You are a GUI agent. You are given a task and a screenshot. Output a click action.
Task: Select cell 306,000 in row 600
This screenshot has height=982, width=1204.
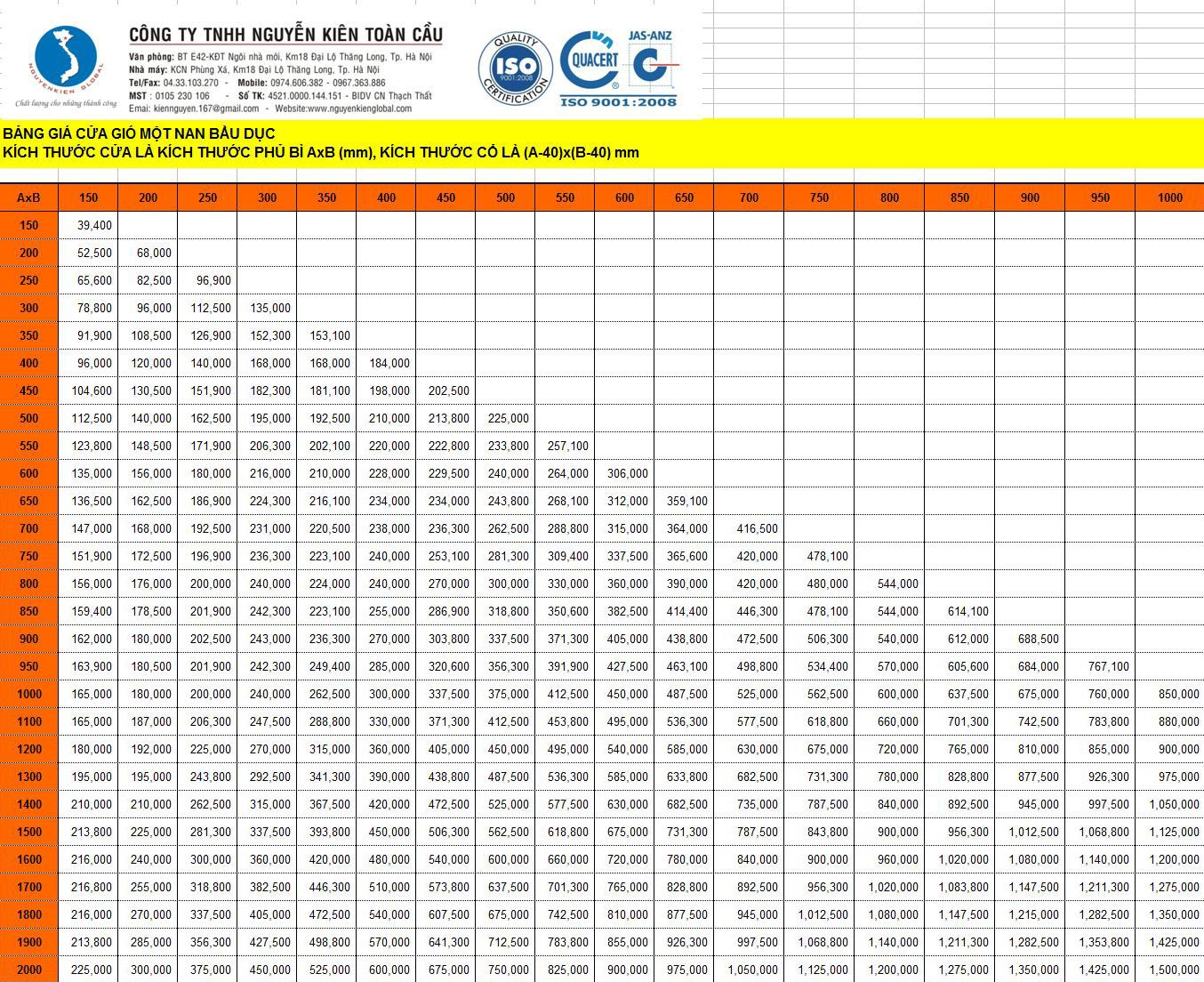624,473
